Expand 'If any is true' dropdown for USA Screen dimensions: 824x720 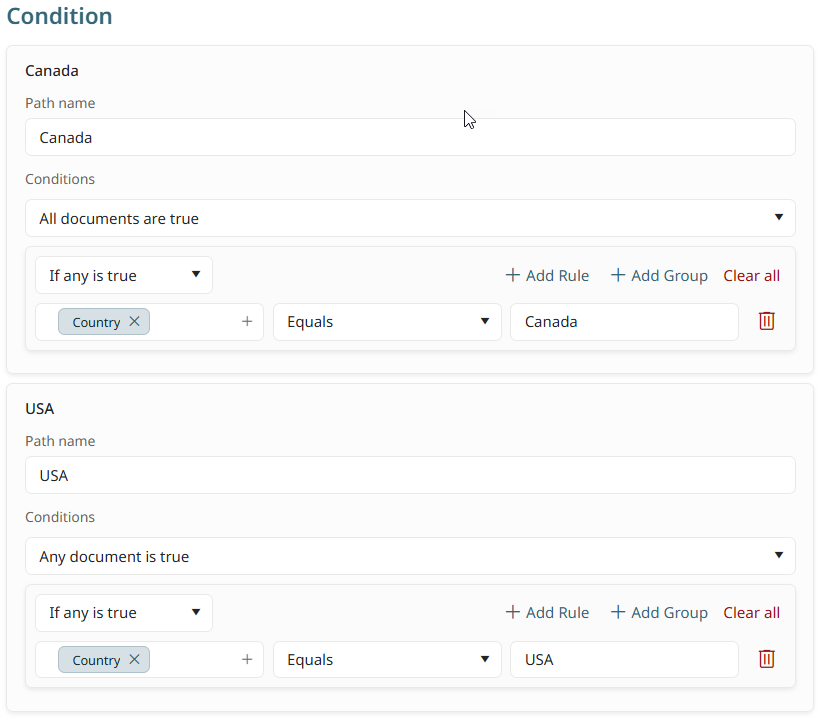coord(124,613)
